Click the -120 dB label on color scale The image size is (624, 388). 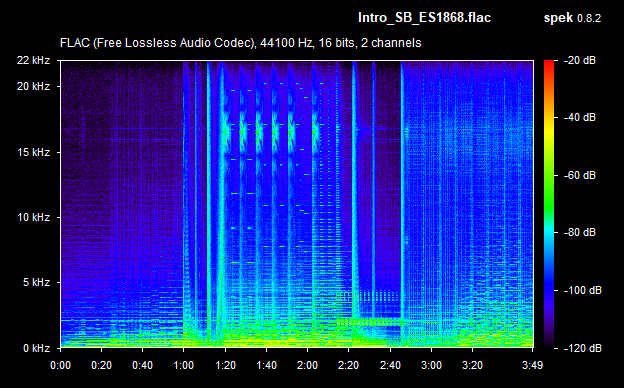click(x=583, y=348)
